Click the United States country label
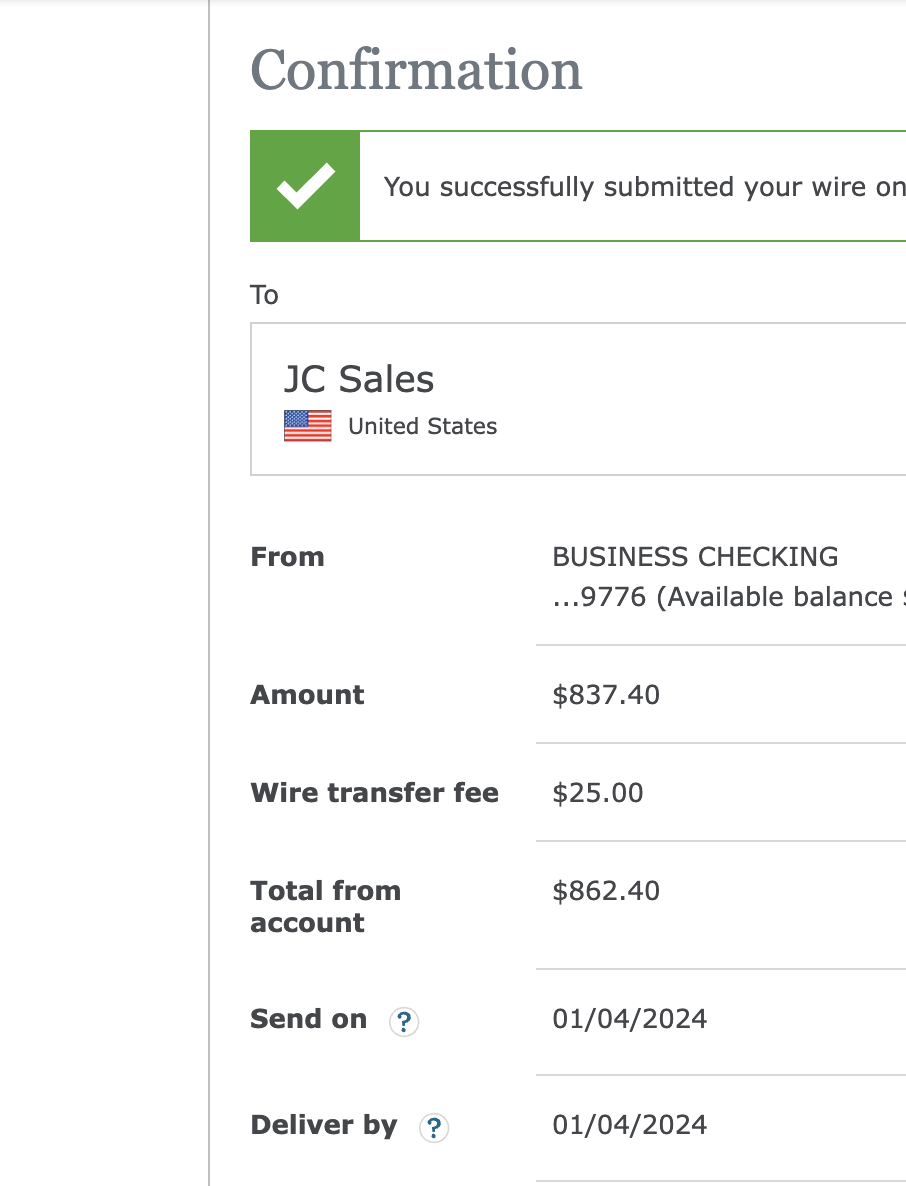 (x=423, y=427)
